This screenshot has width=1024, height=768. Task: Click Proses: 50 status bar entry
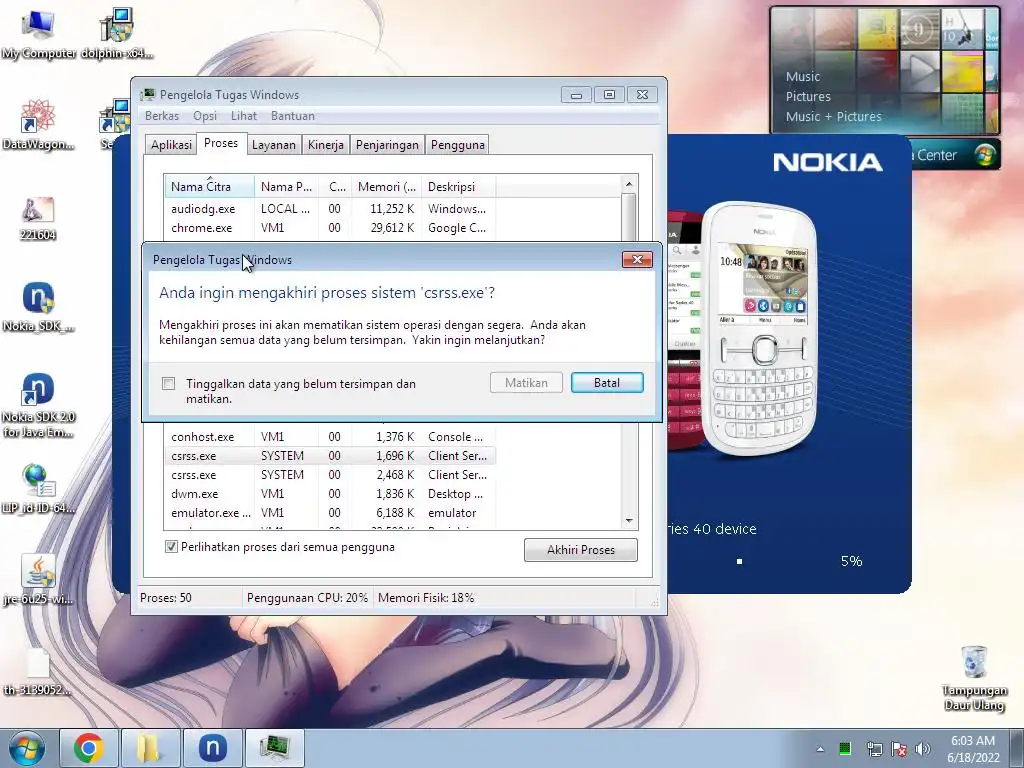click(x=166, y=598)
